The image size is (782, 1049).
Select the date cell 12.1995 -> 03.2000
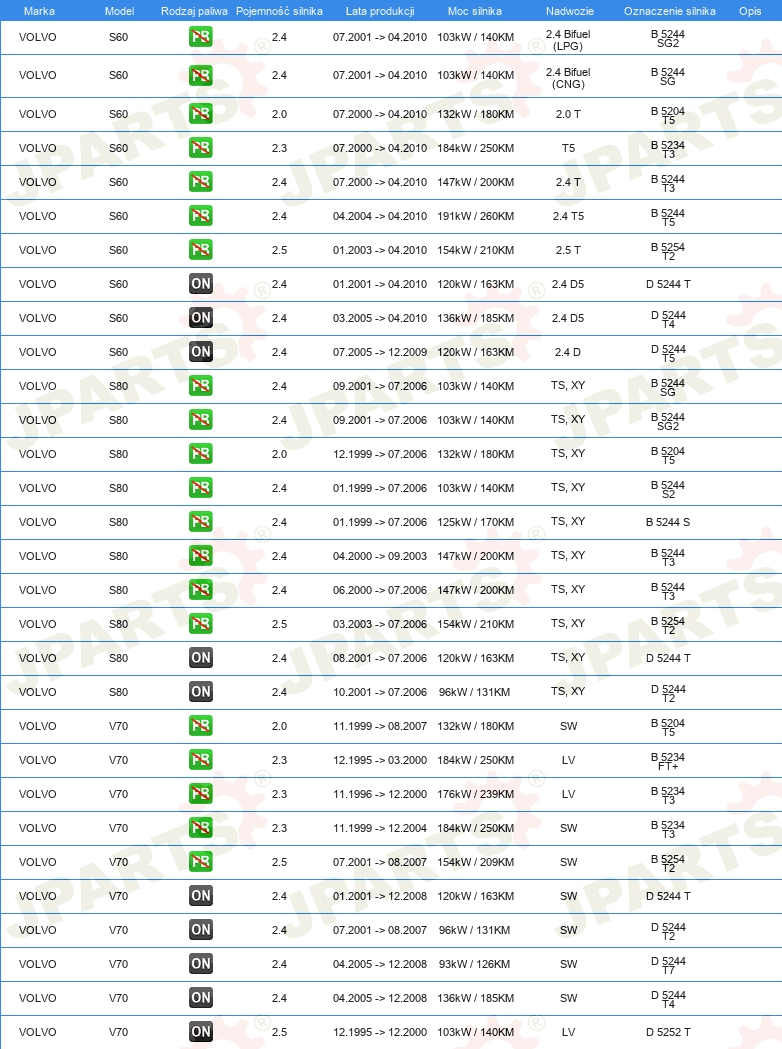point(380,760)
